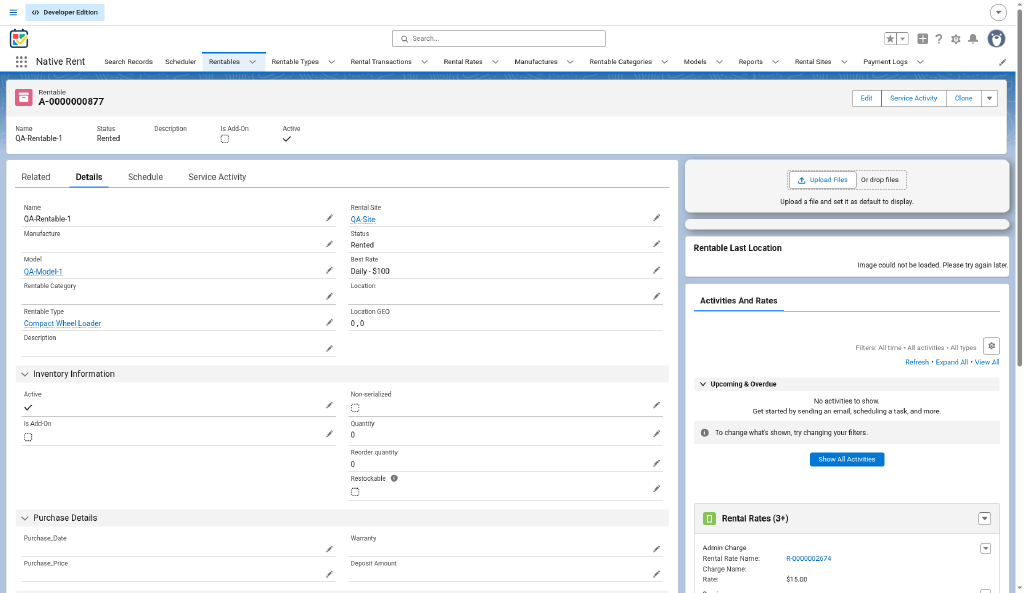
Task: Edit the Status field pencil icon
Action: 656,244
